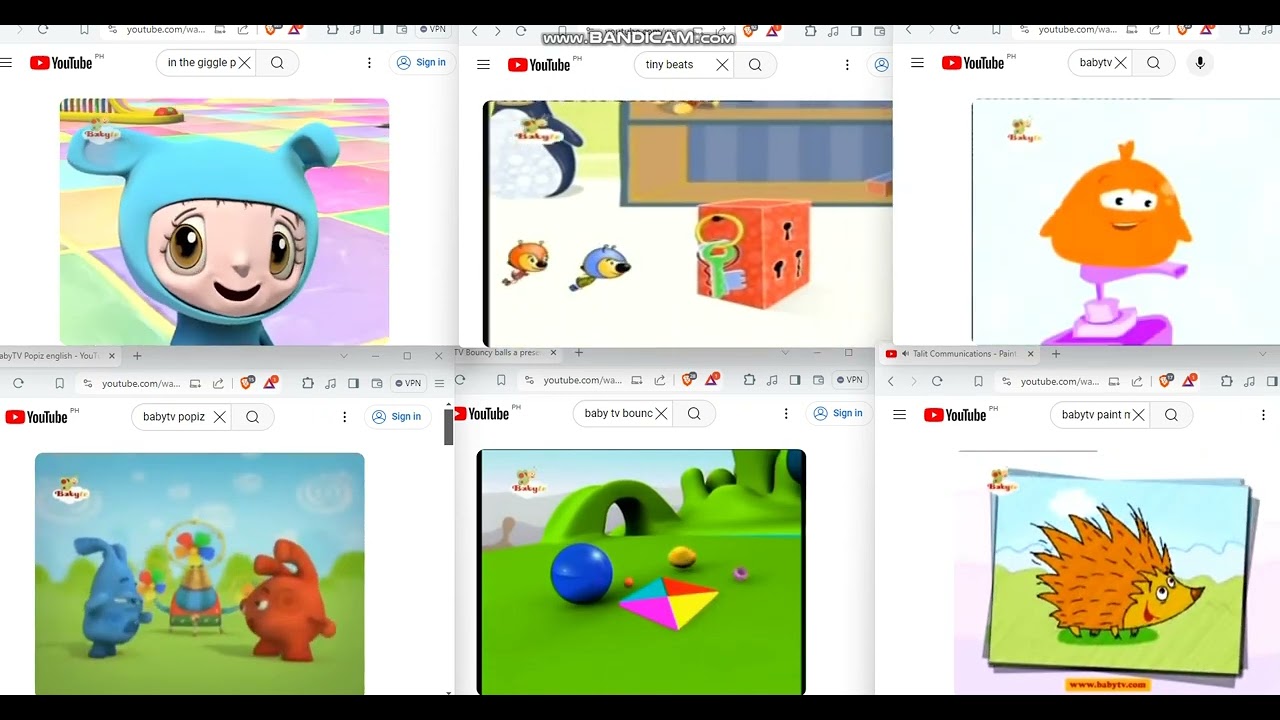Open a new tab beside the Bouncy balls tab

pyautogui.click(x=578, y=353)
